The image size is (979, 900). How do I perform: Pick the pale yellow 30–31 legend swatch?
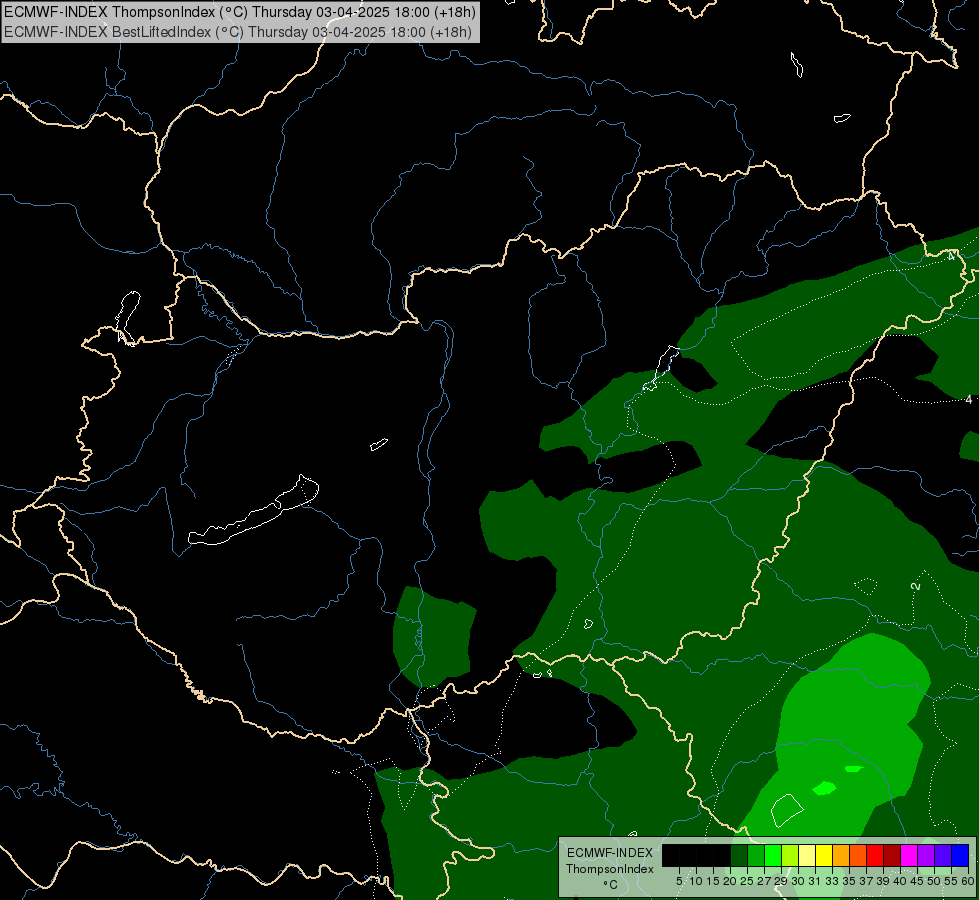click(807, 855)
